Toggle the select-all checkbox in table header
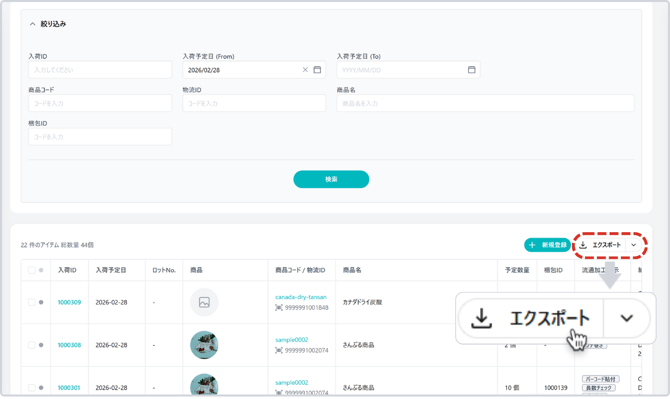Image resolution: width=670 pixels, height=399 pixels. coord(32,270)
